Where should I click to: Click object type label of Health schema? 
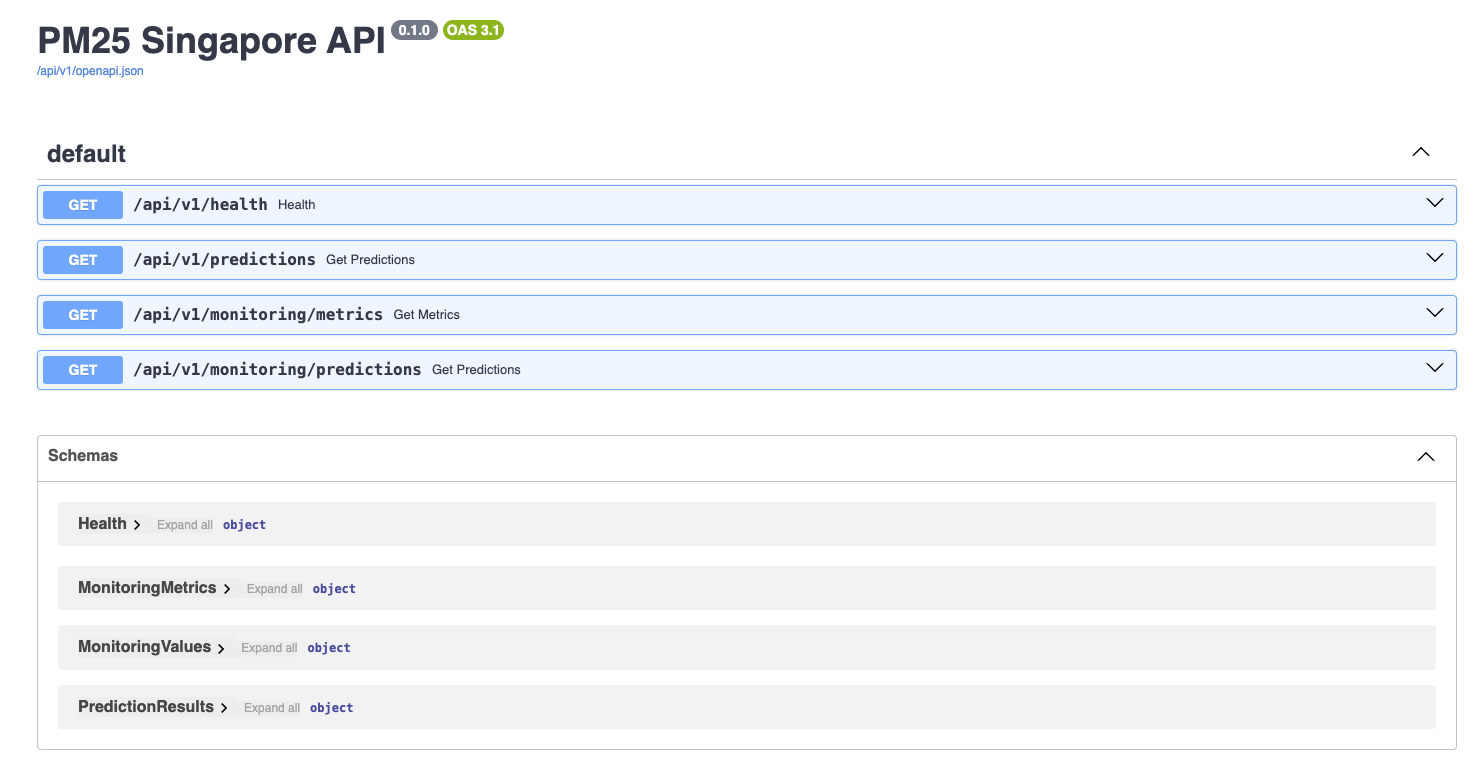[x=244, y=525]
